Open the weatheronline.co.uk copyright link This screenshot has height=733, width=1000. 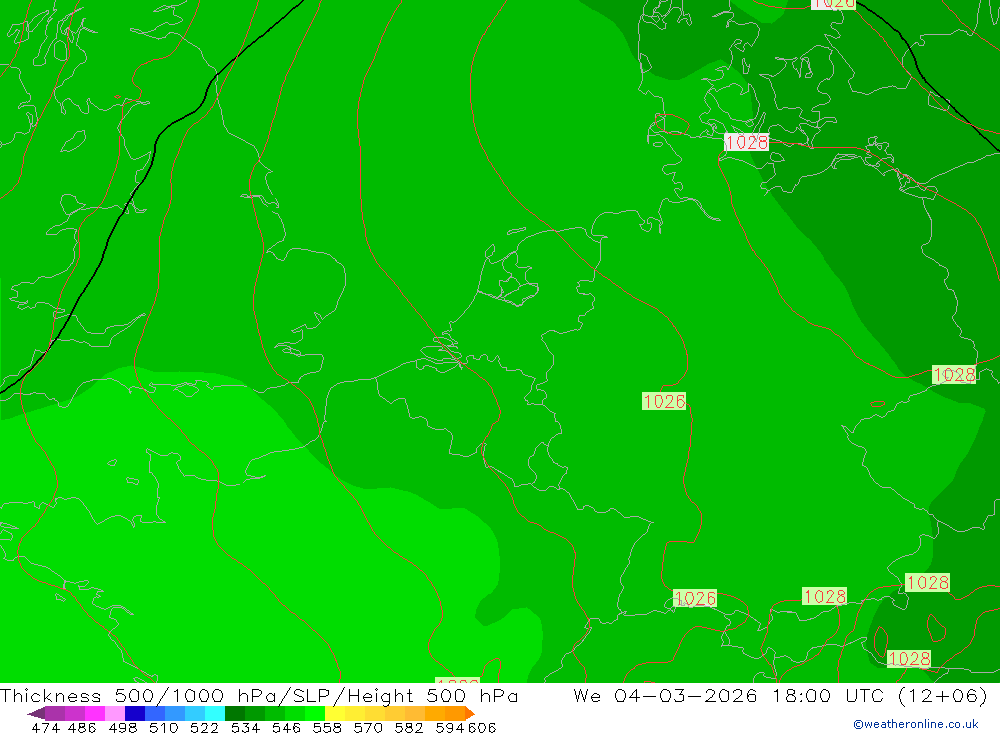(916, 724)
